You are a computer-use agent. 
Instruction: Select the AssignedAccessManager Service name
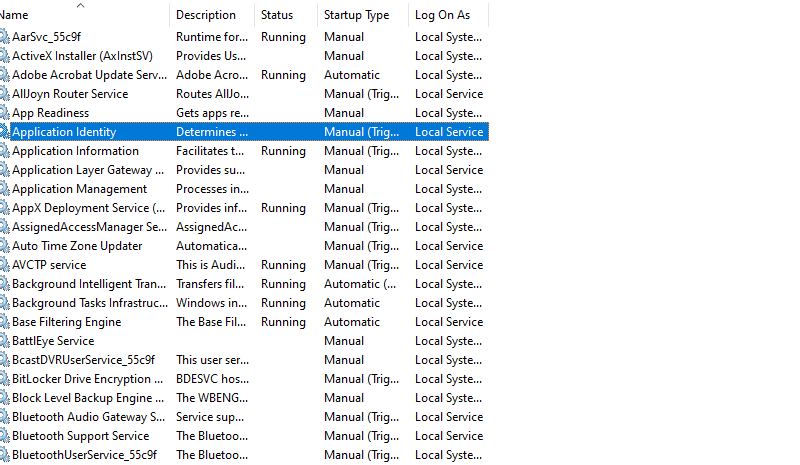(x=90, y=227)
